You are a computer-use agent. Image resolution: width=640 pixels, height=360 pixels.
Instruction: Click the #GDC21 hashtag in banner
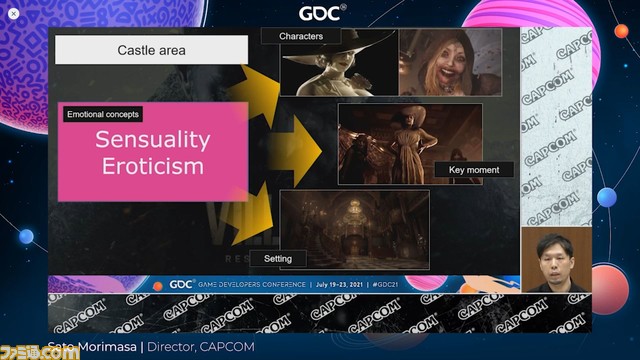point(385,284)
